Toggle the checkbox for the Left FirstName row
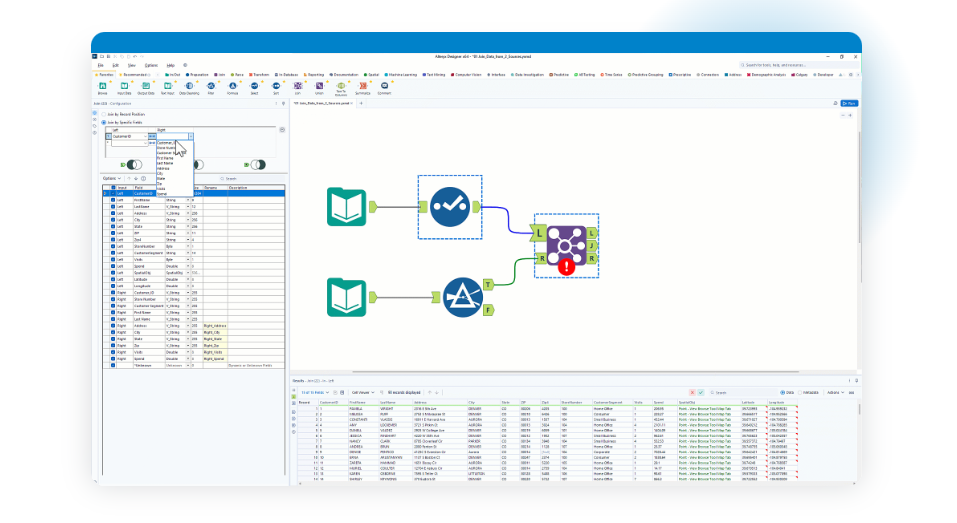Screen dimensions: 957x523 (113, 200)
